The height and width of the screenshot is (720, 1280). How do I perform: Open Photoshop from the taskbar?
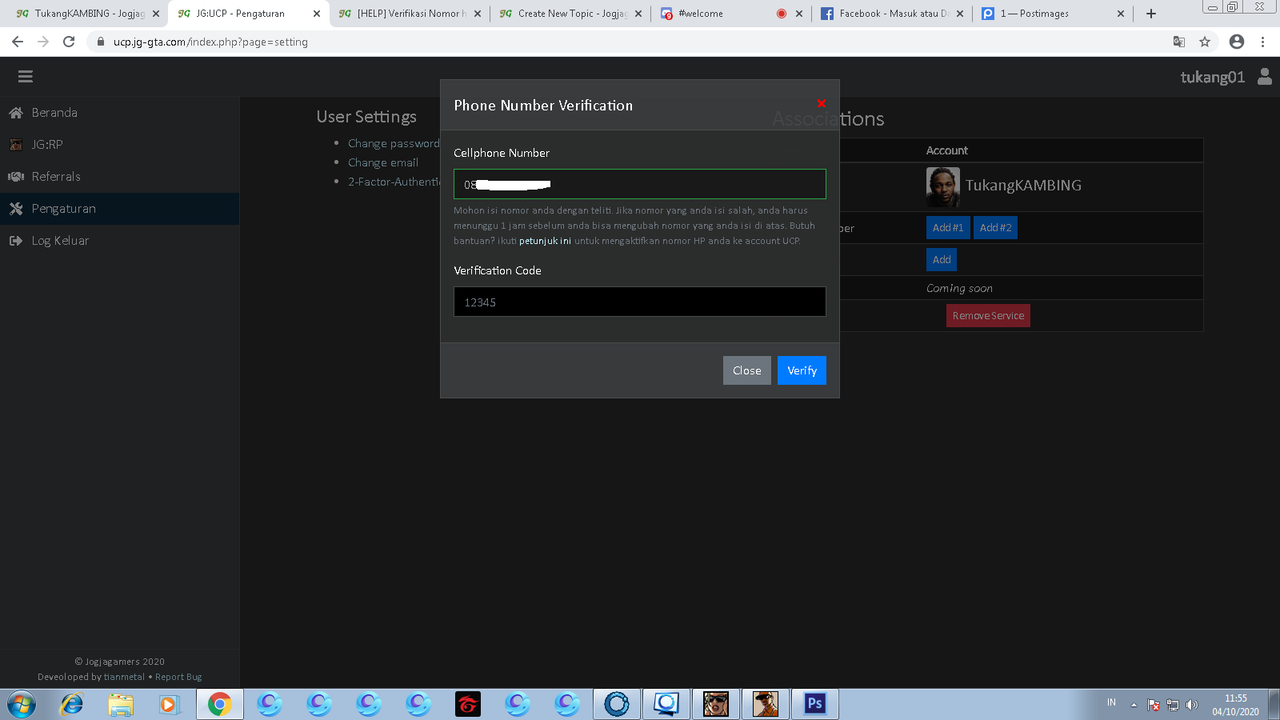pyautogui.click(x=815, y=704)
